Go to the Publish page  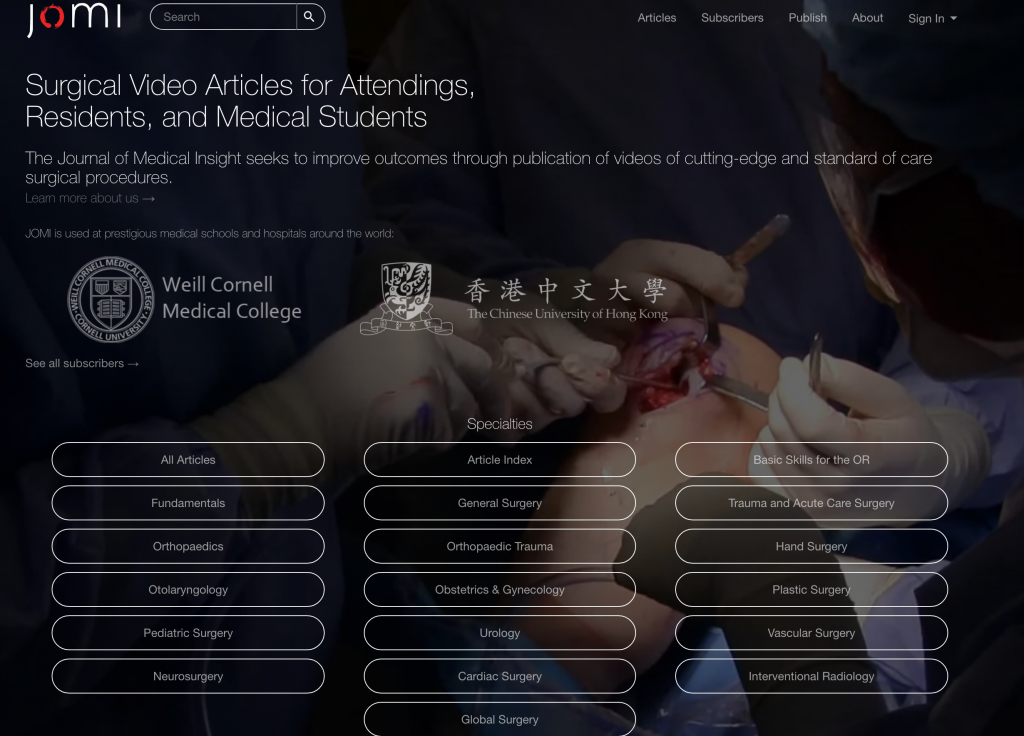[807, 18]
